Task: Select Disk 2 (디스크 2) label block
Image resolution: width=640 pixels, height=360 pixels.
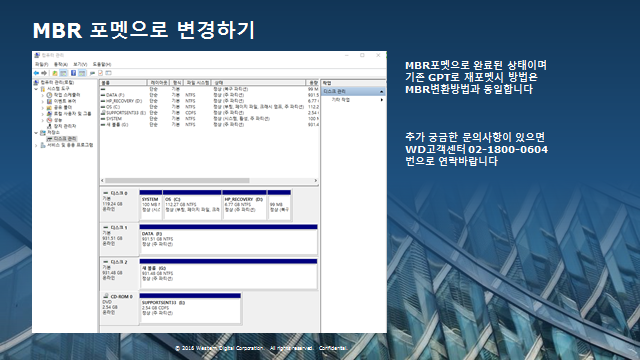Action: coord(119,273)
